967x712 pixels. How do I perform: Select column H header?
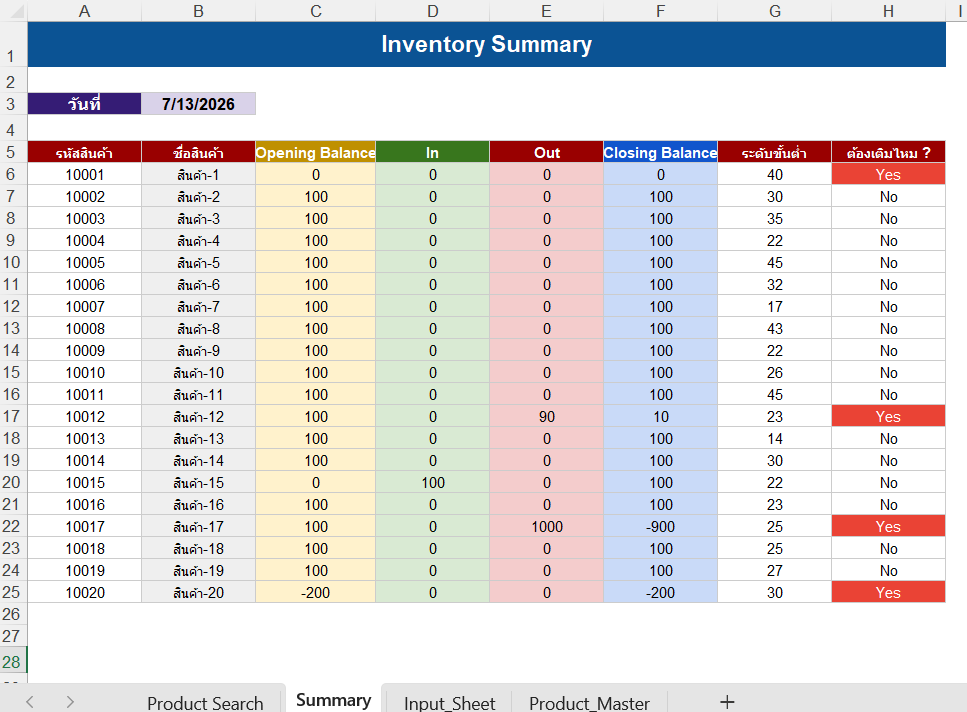point(888,11)
